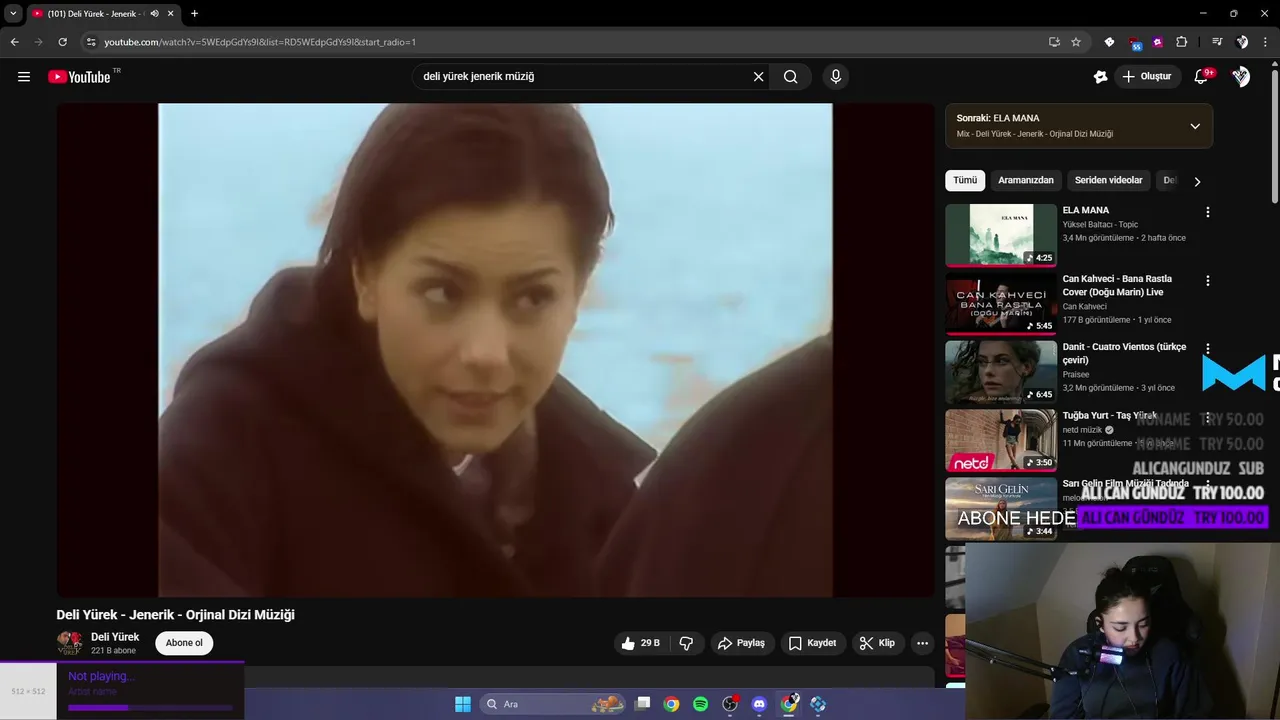Open Spotify from the taskbar
The width and height of the screenshot is (1280, 720).
[701, 704]
